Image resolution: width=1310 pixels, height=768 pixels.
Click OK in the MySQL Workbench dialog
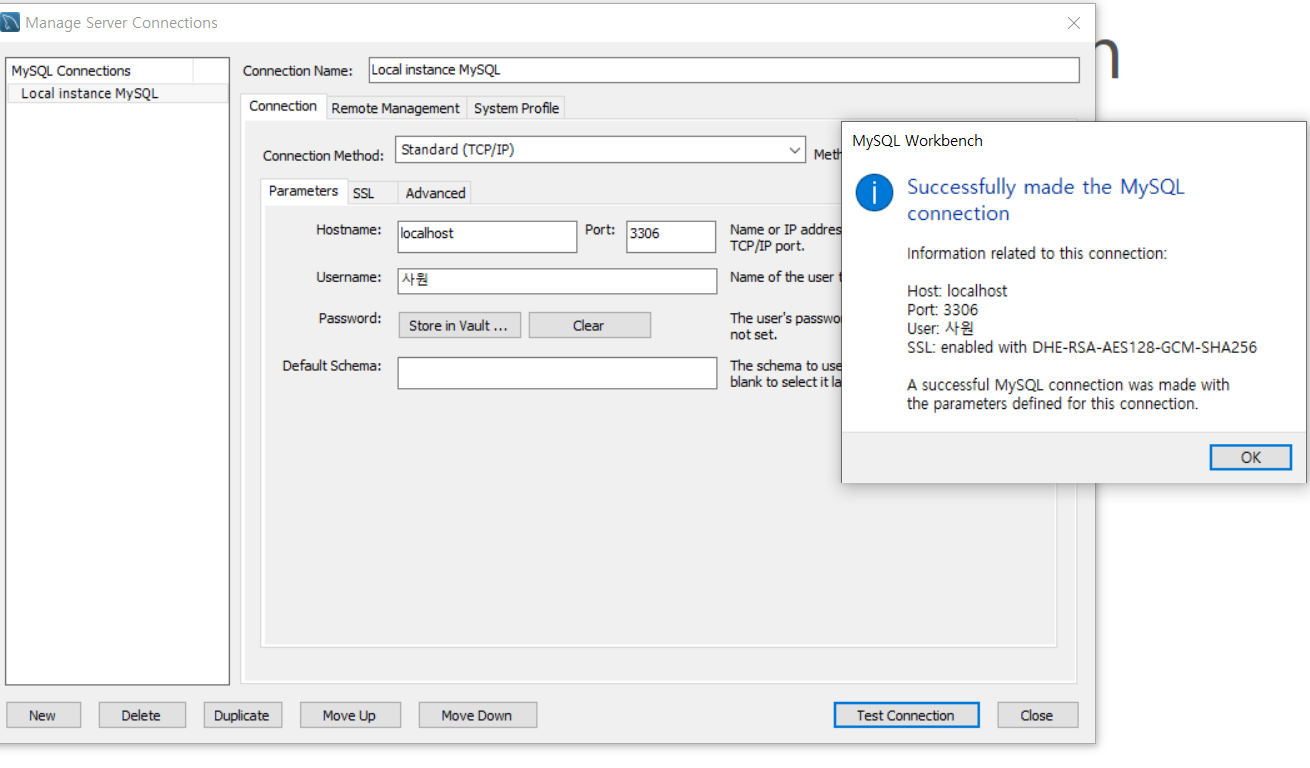click(x=1251, y=457)
